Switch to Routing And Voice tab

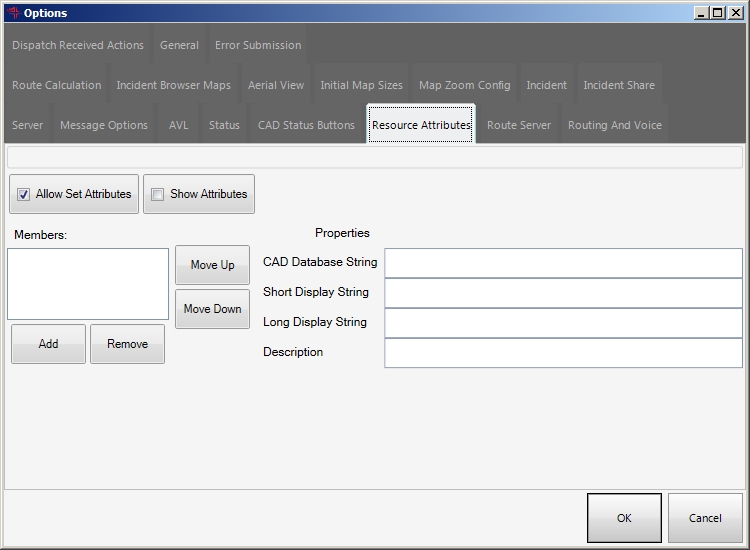[615, 125]
